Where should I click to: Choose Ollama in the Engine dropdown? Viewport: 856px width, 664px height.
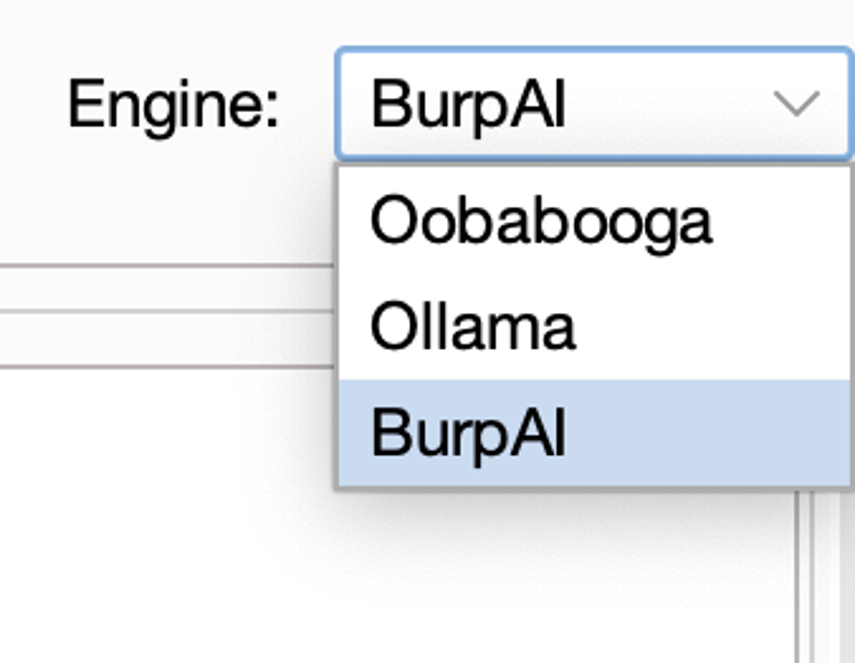[473, 327]
